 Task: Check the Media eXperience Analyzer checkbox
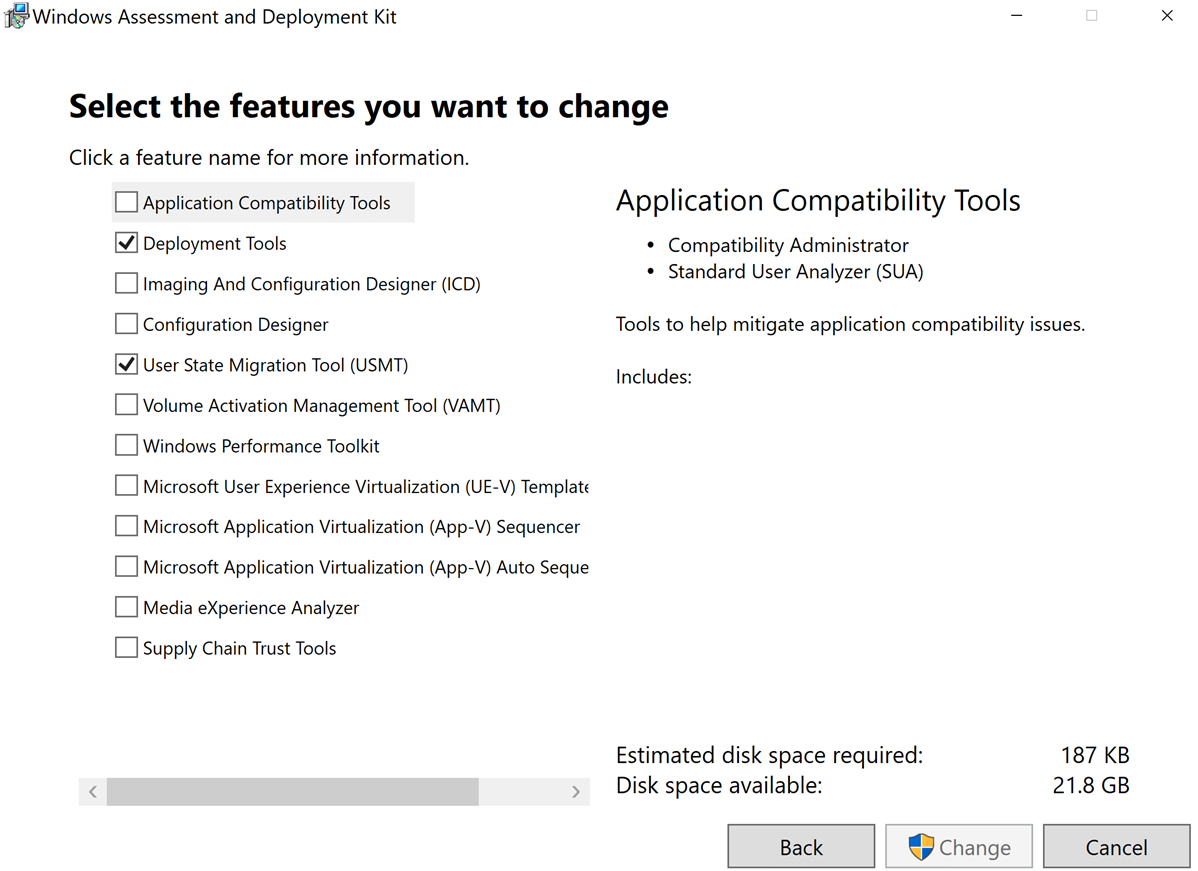pyautogui.click(x=126, y=607)
